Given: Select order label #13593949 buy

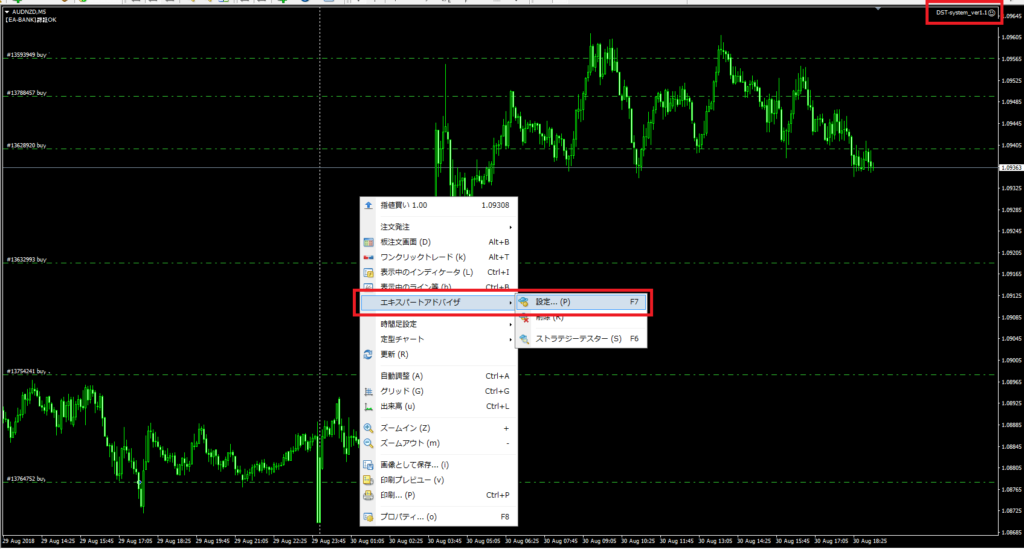Looking at the screenshot, I should (27, 55).
